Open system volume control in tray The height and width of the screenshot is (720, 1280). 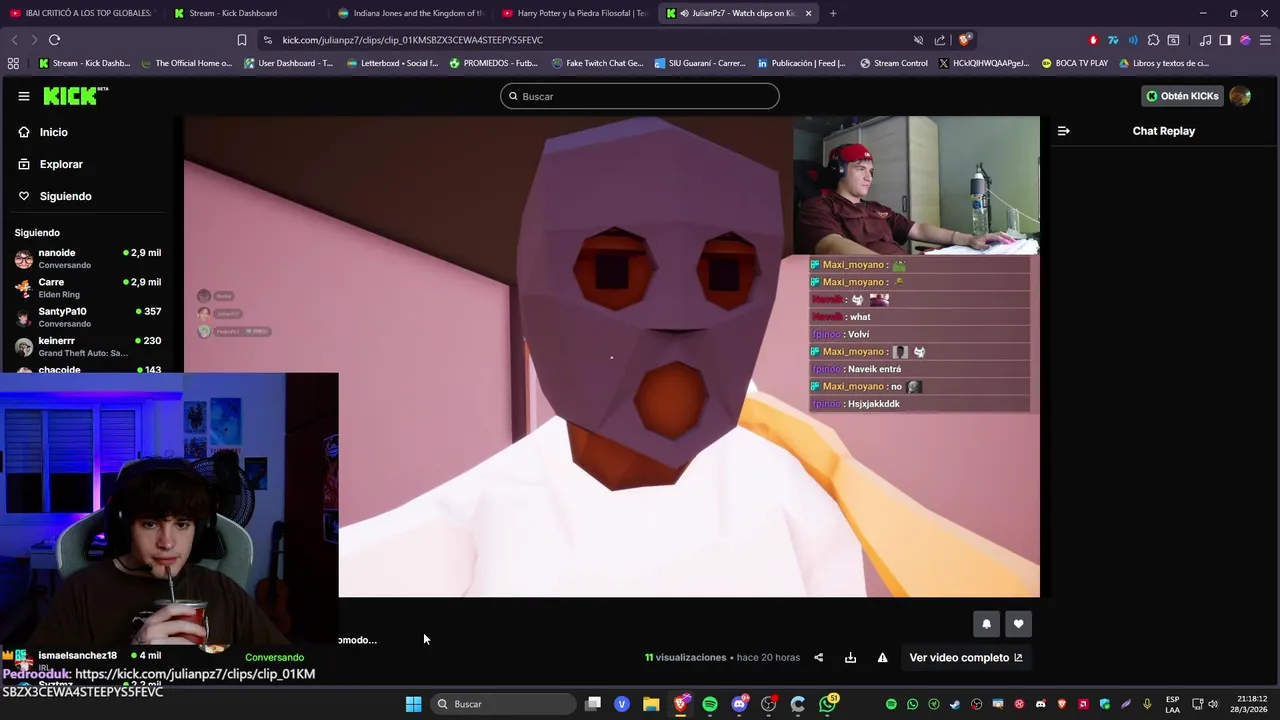(x=1213, y=704)
